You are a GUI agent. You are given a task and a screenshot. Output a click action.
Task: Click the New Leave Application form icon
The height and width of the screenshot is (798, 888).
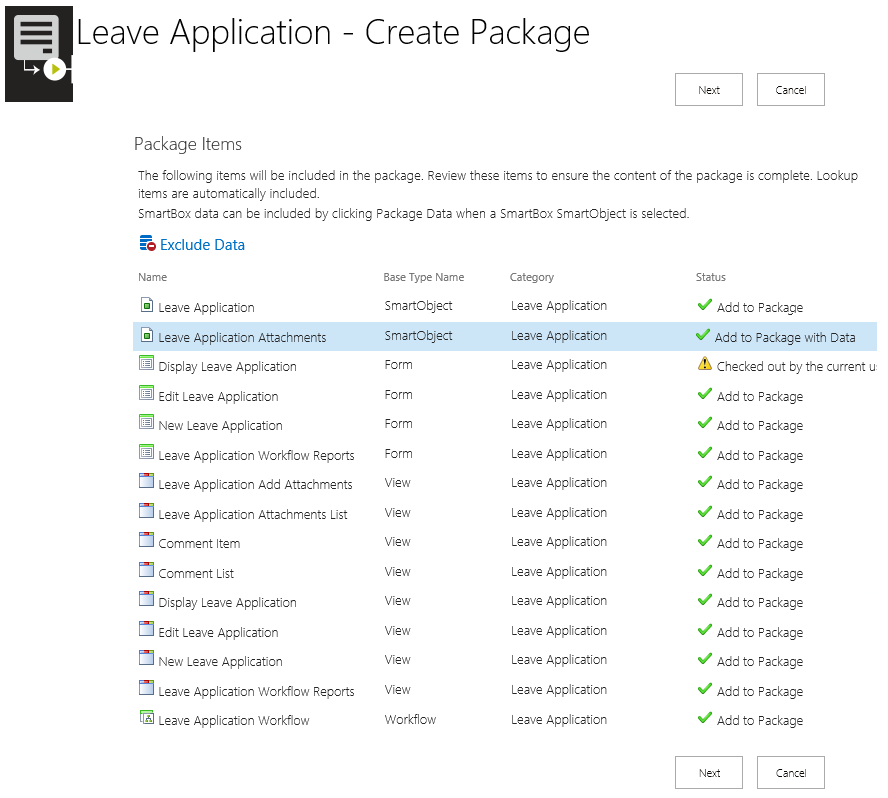point(146,424)
